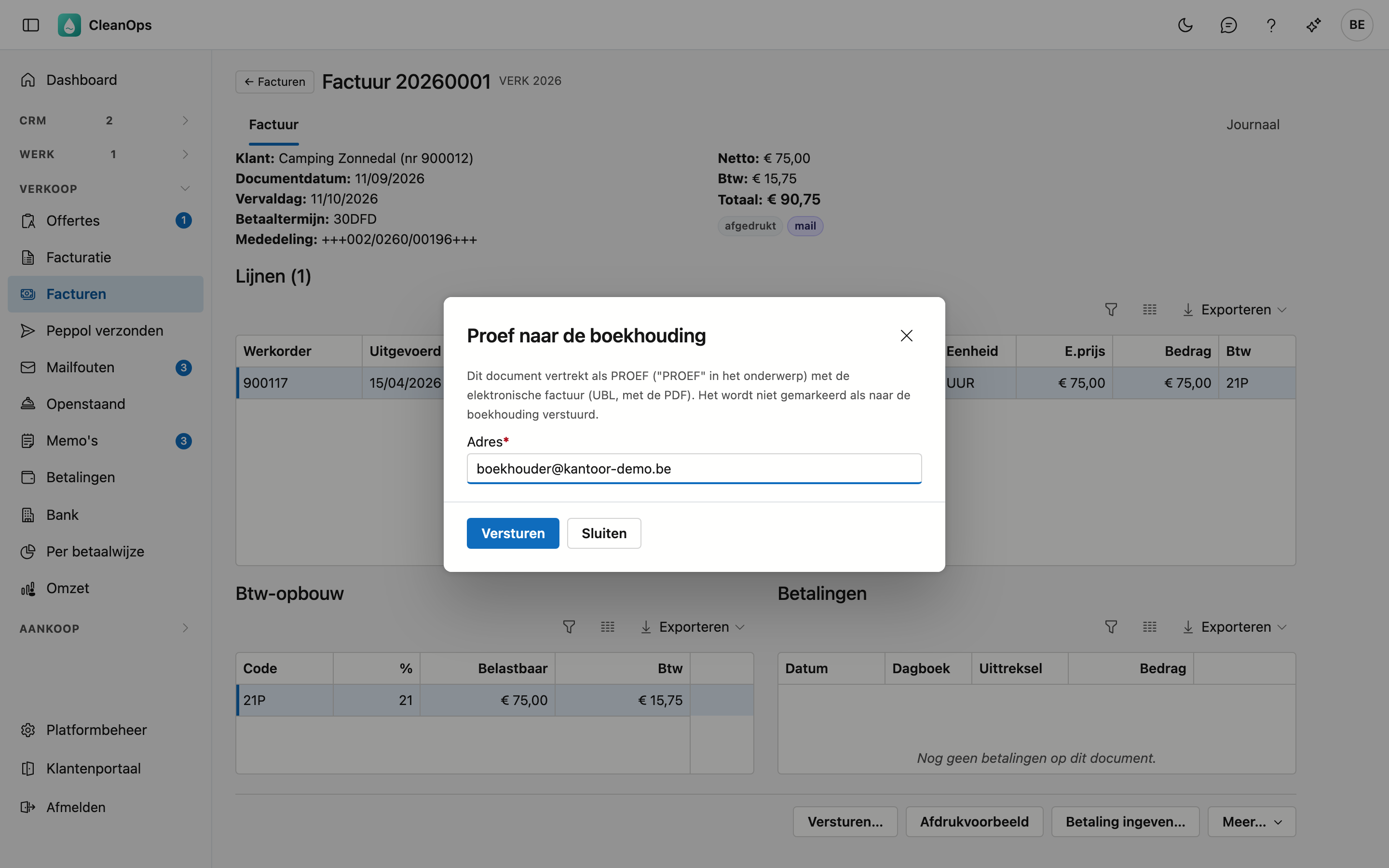Open Exporteren dropdown above Btw-opbouw table
Image resolution: width=1389 pixels, height=868 pixels.
[693, 627]
